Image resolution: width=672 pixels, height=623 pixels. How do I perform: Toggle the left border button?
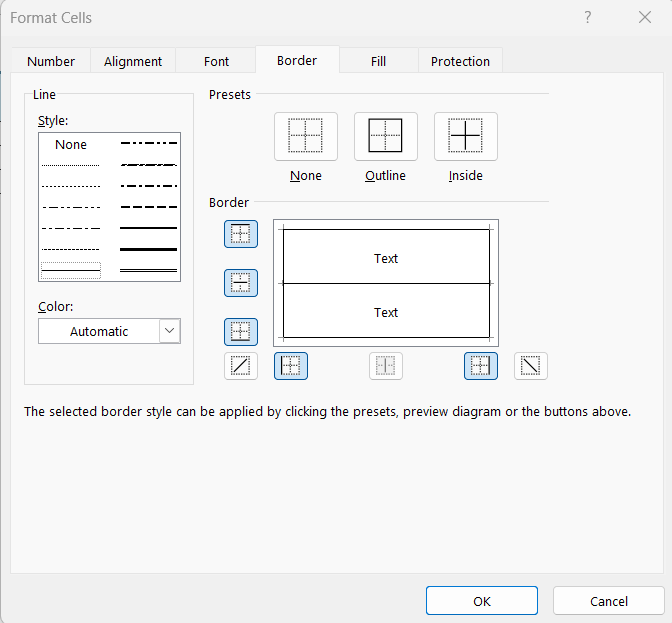pyautogui.click(x=291, y=366)
